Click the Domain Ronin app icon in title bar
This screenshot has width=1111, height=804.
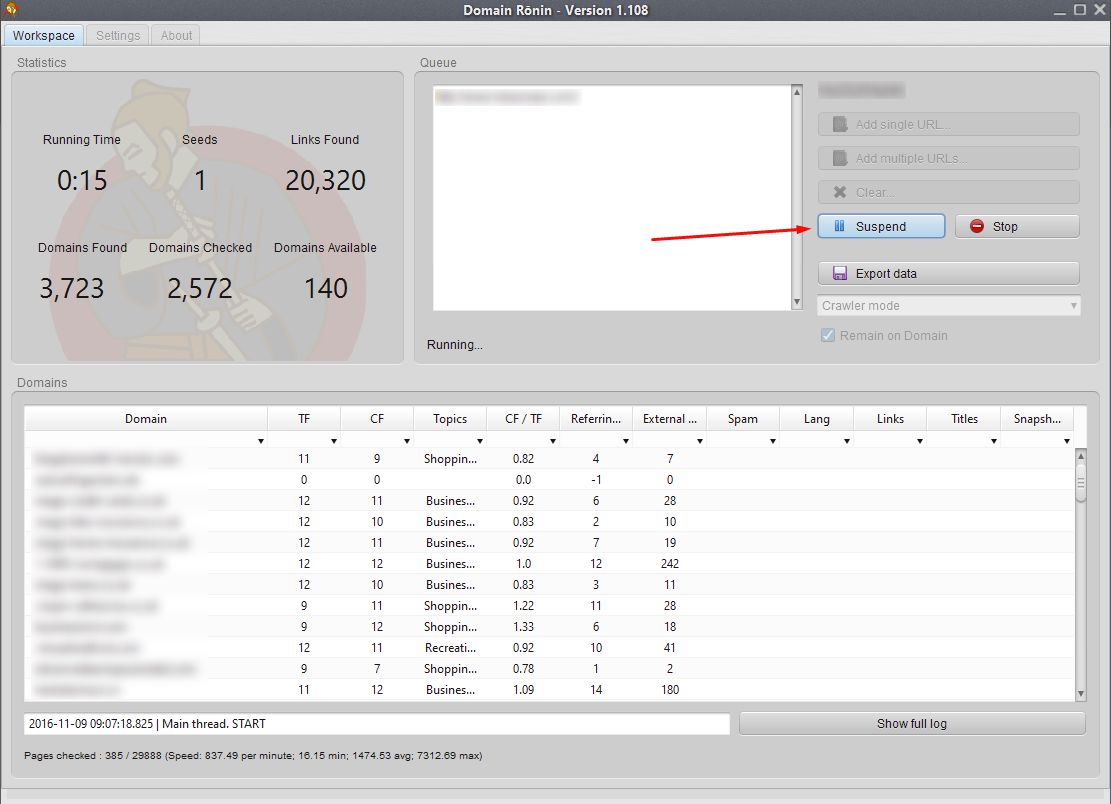(x=10, y=9)
